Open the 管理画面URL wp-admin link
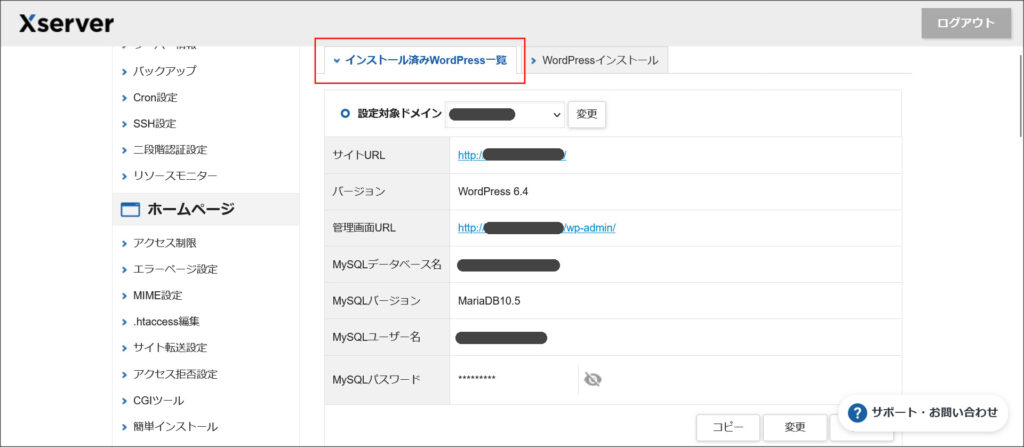This screenshot has height=447, width=1024. tap(537, 228)
